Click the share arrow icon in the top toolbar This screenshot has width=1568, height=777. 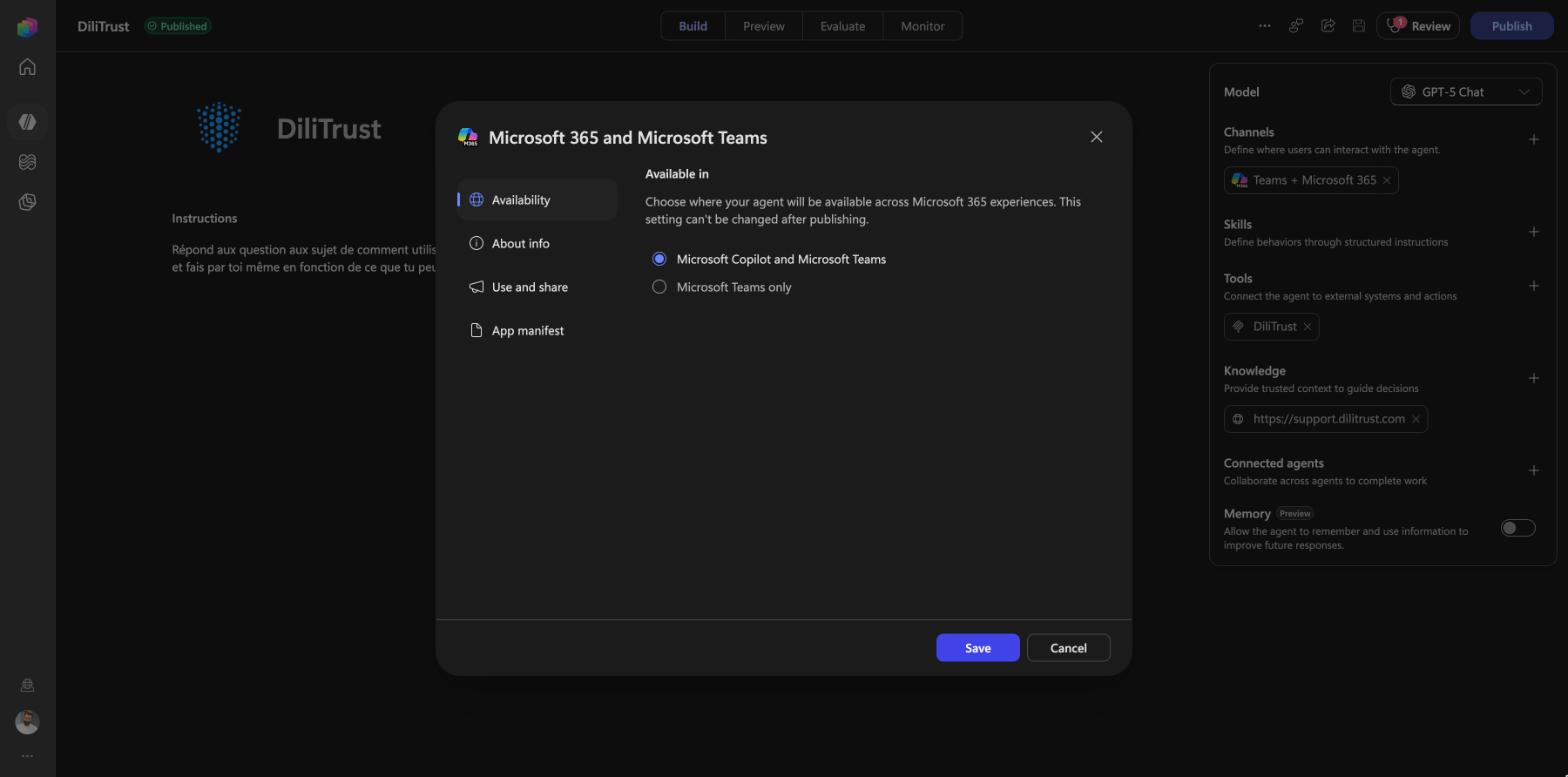point(1328,26)
